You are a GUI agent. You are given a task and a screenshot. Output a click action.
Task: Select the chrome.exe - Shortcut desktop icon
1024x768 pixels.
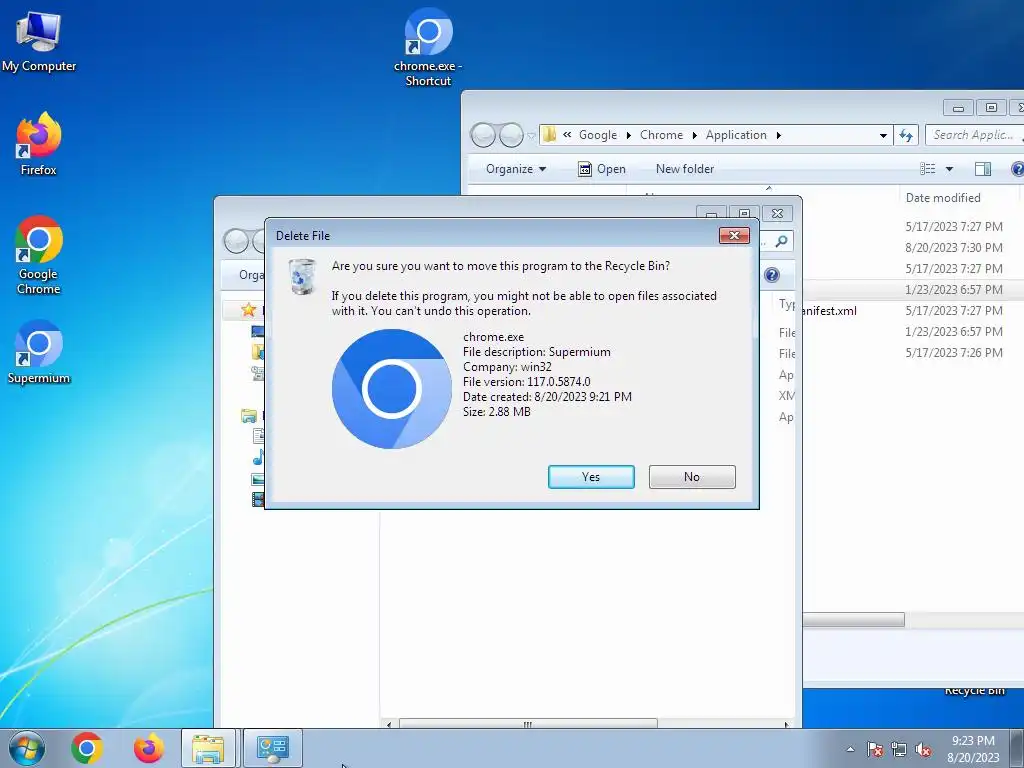coord(428,47)
